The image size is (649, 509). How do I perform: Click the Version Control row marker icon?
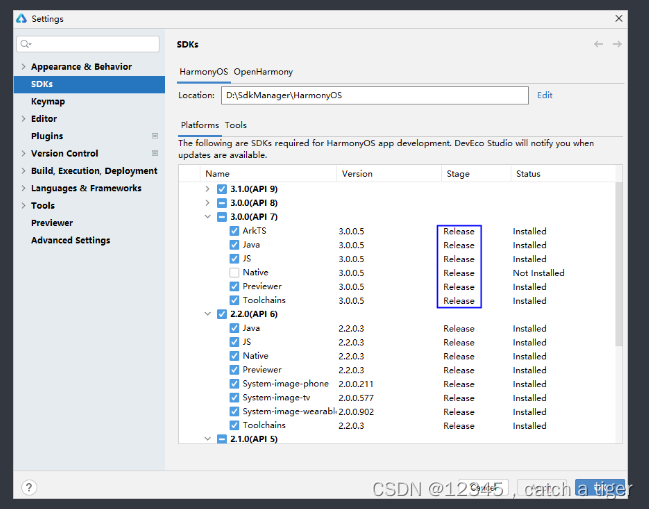point(155,153)
